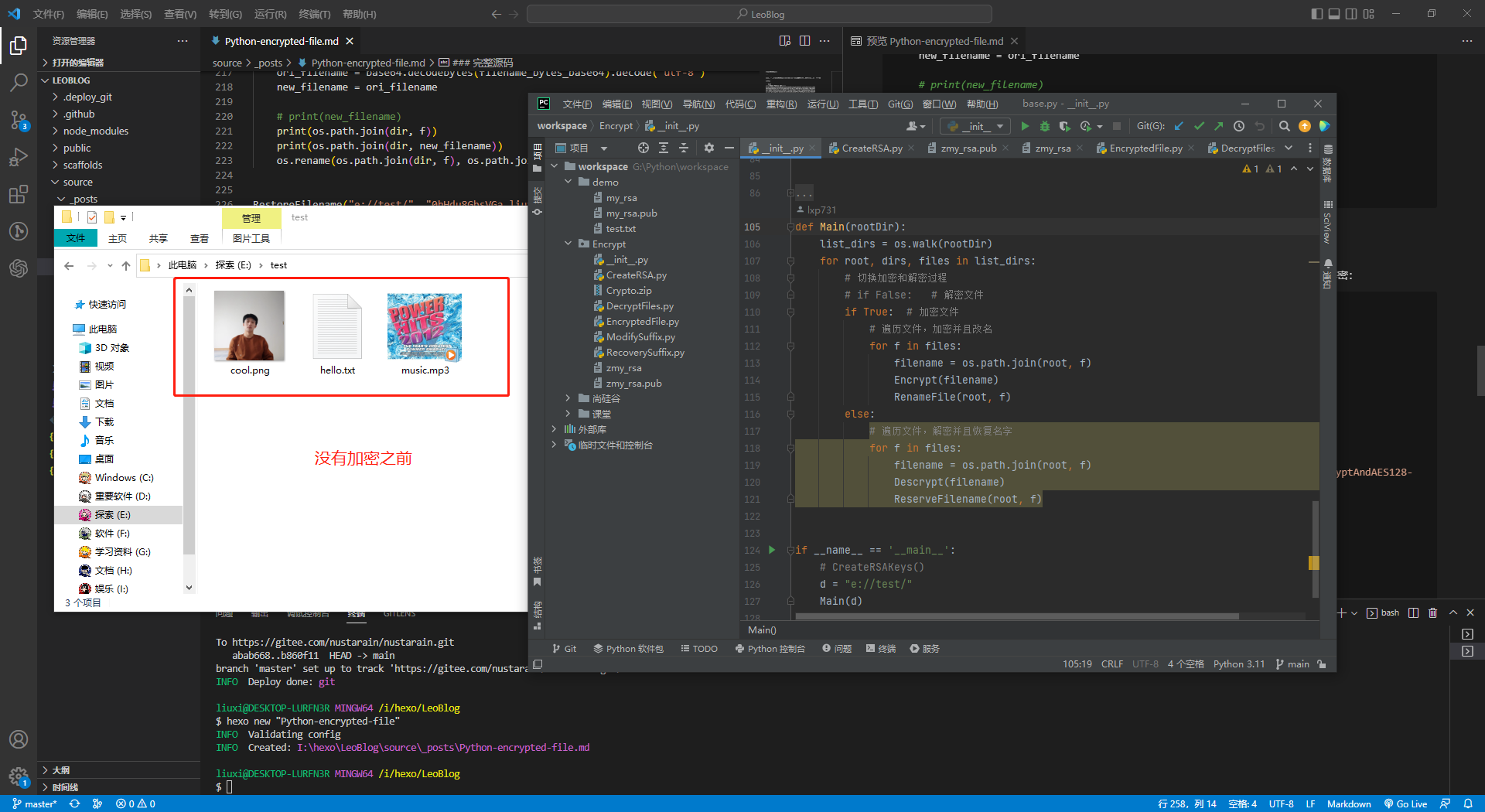Image resolution: width=1485 pixels, height=812 pixels.
Task: Open PyCharm user account dropdown
Action: pyautogui.click(x=916, y=126)
